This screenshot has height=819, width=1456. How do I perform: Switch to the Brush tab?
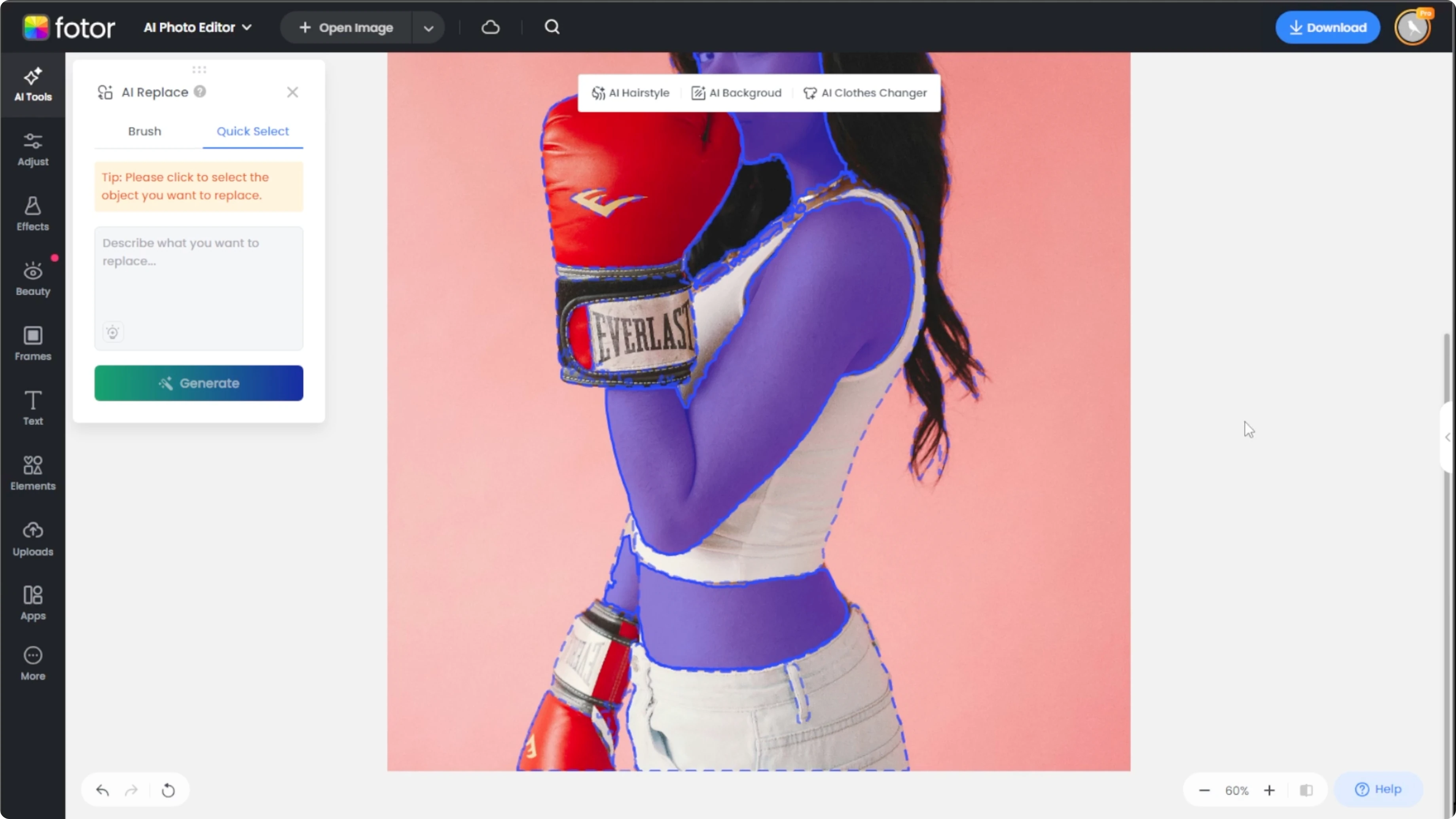[x=145, y=131]
